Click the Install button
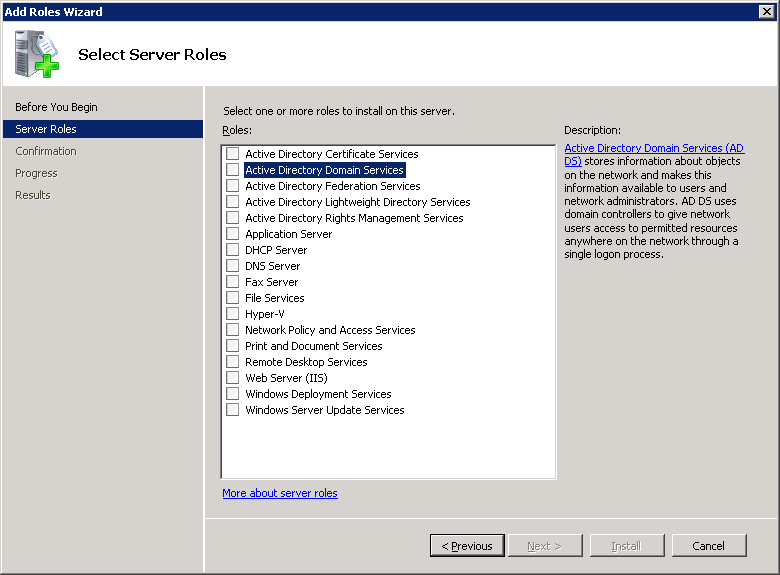This screenshot has width=780, height=575. tap(627, 546)
